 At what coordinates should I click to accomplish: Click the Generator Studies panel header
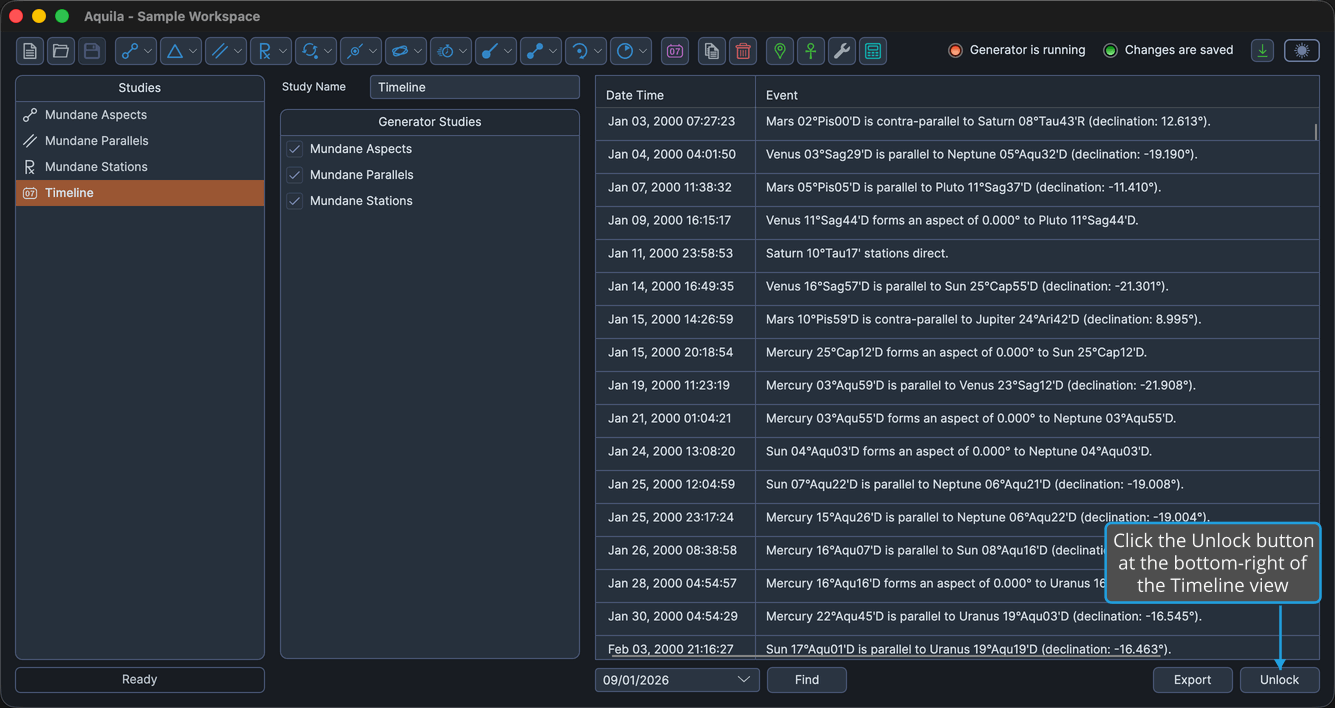430,122
